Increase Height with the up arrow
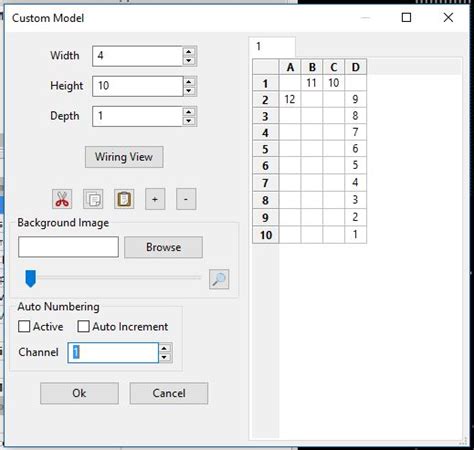The image size is (474, 450). pos(189,82)
